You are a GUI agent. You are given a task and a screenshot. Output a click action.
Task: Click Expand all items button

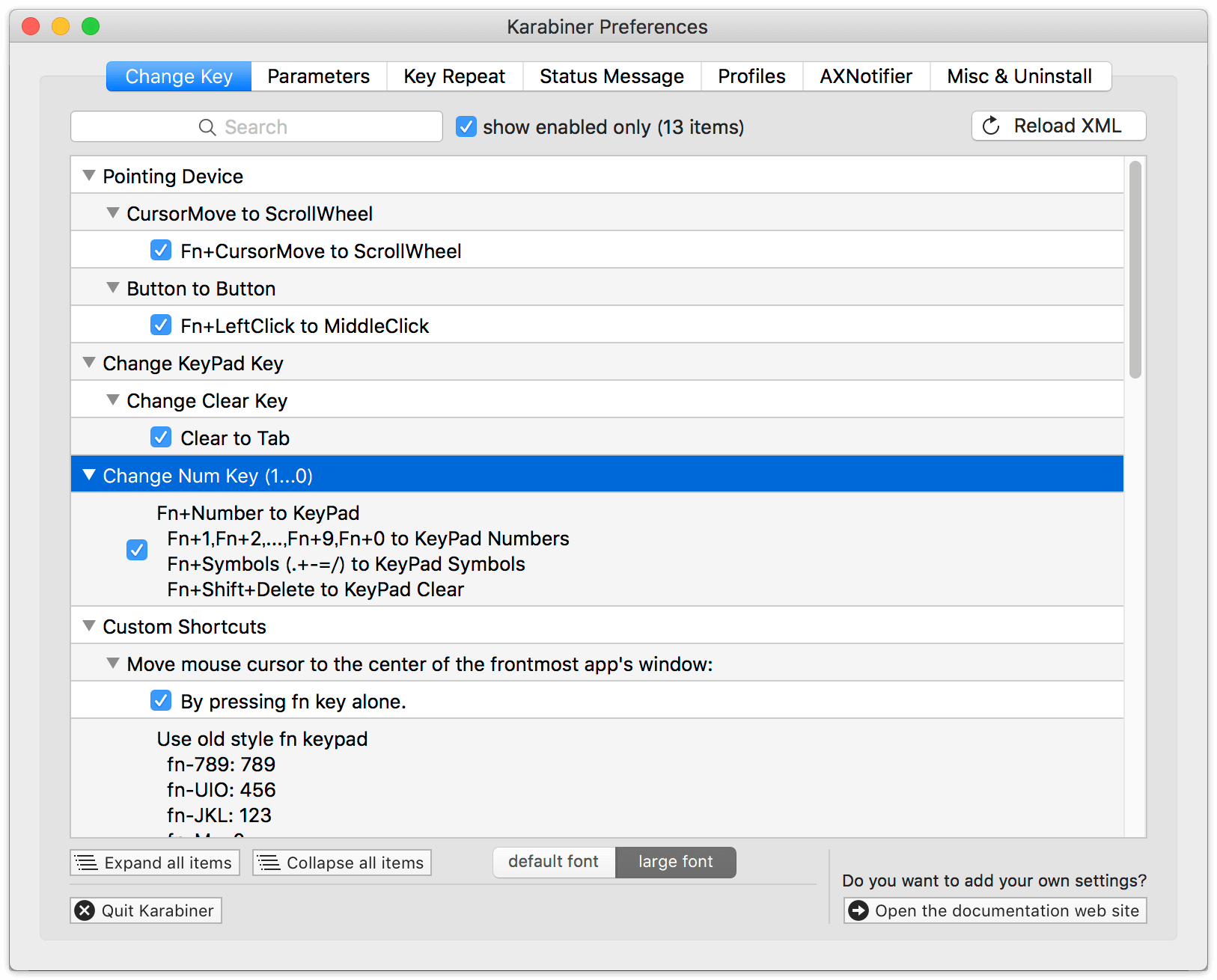155,863
